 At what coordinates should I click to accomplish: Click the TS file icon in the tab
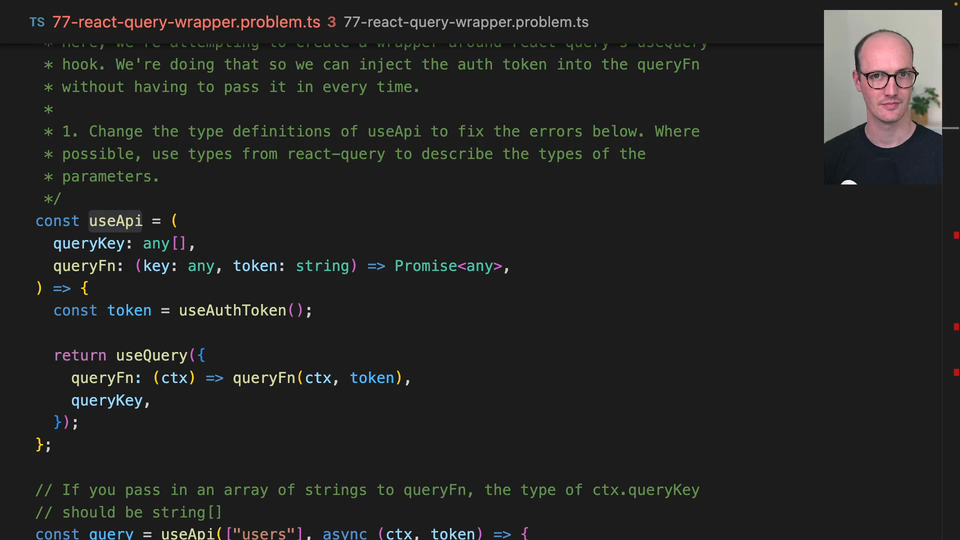[x=37, y=22]
